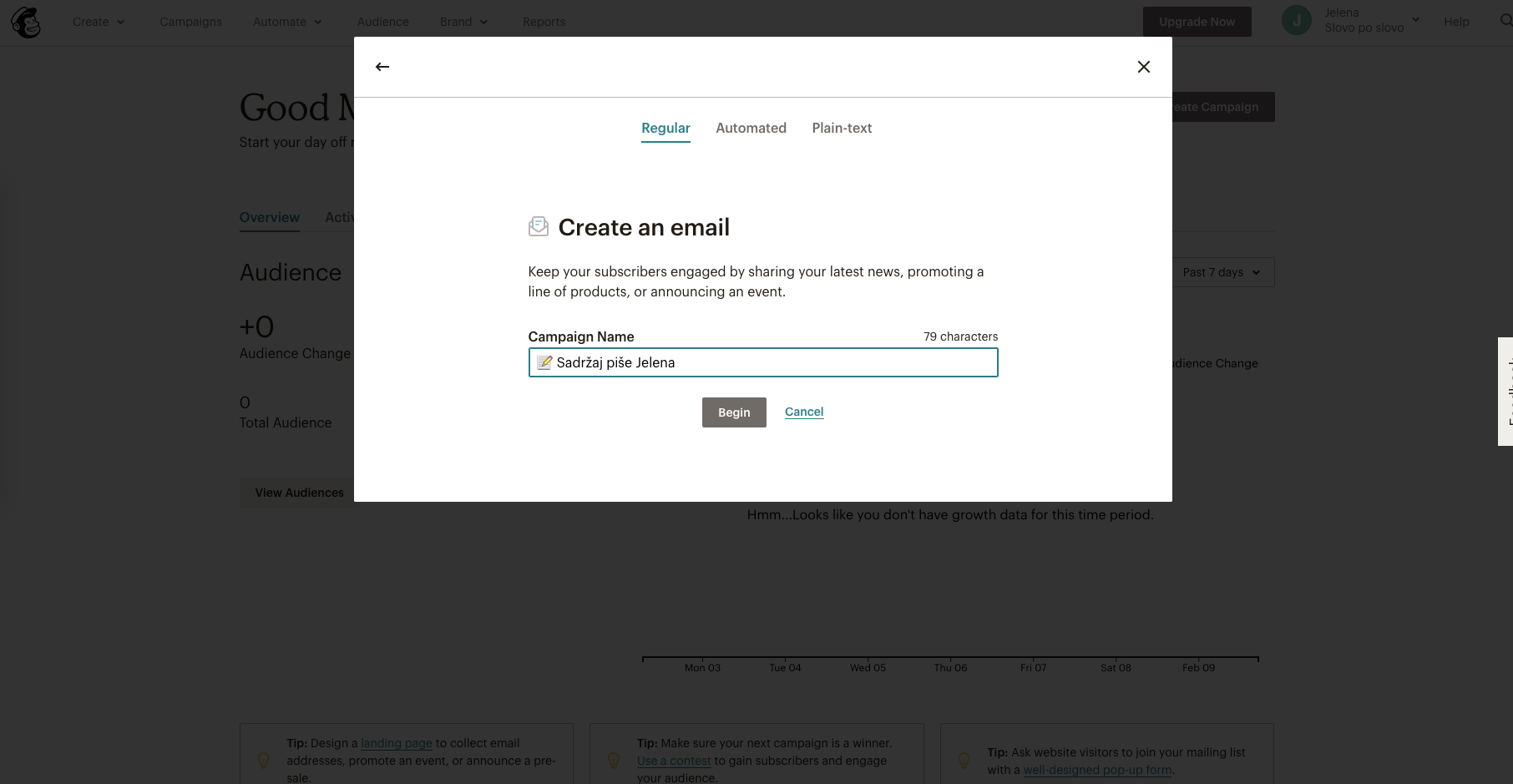Image resolution: width=1513 pixels, height=784 pixels.
Task: Click the search magnifier in the top bar
Action: pyautogui.click(x=1505, y=20)
